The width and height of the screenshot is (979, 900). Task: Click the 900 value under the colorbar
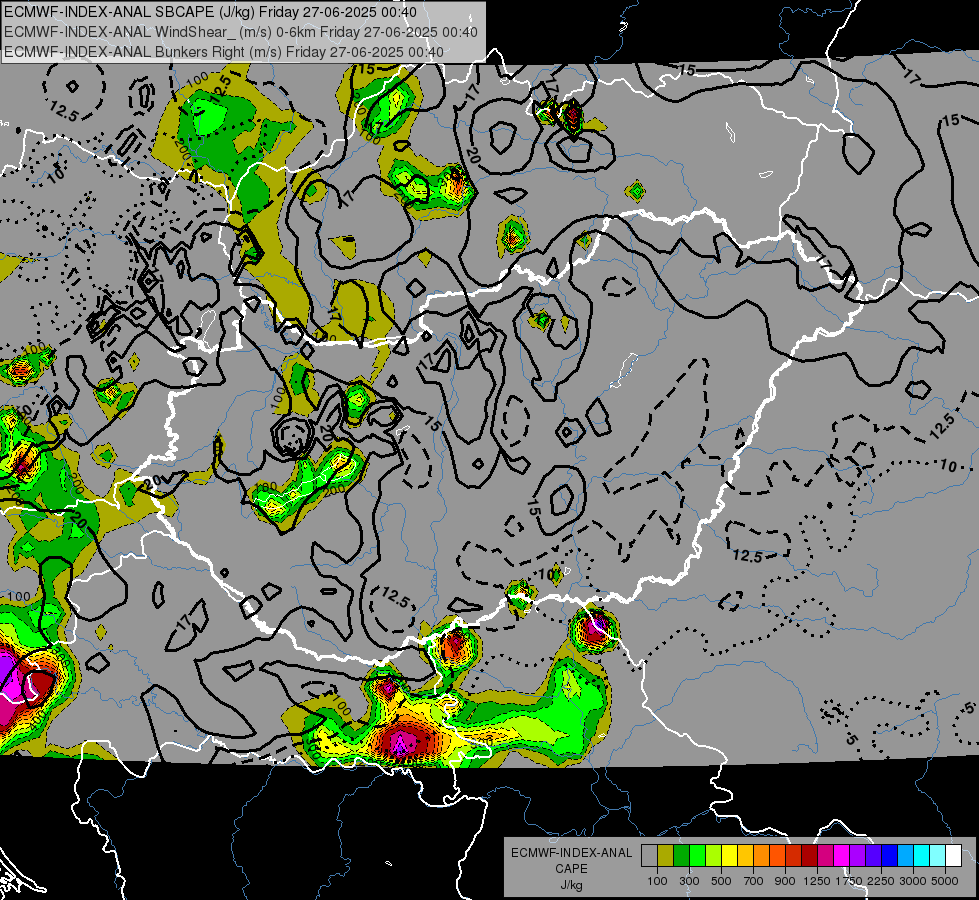(785, 881)
